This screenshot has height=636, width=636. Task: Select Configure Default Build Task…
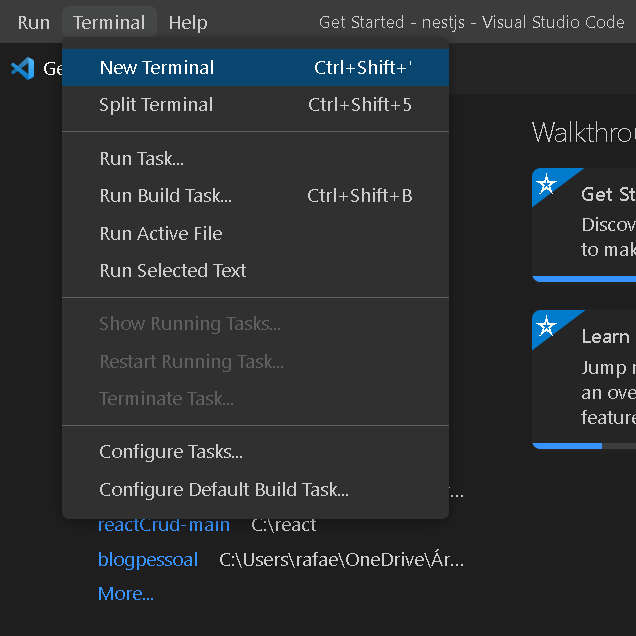224,490
